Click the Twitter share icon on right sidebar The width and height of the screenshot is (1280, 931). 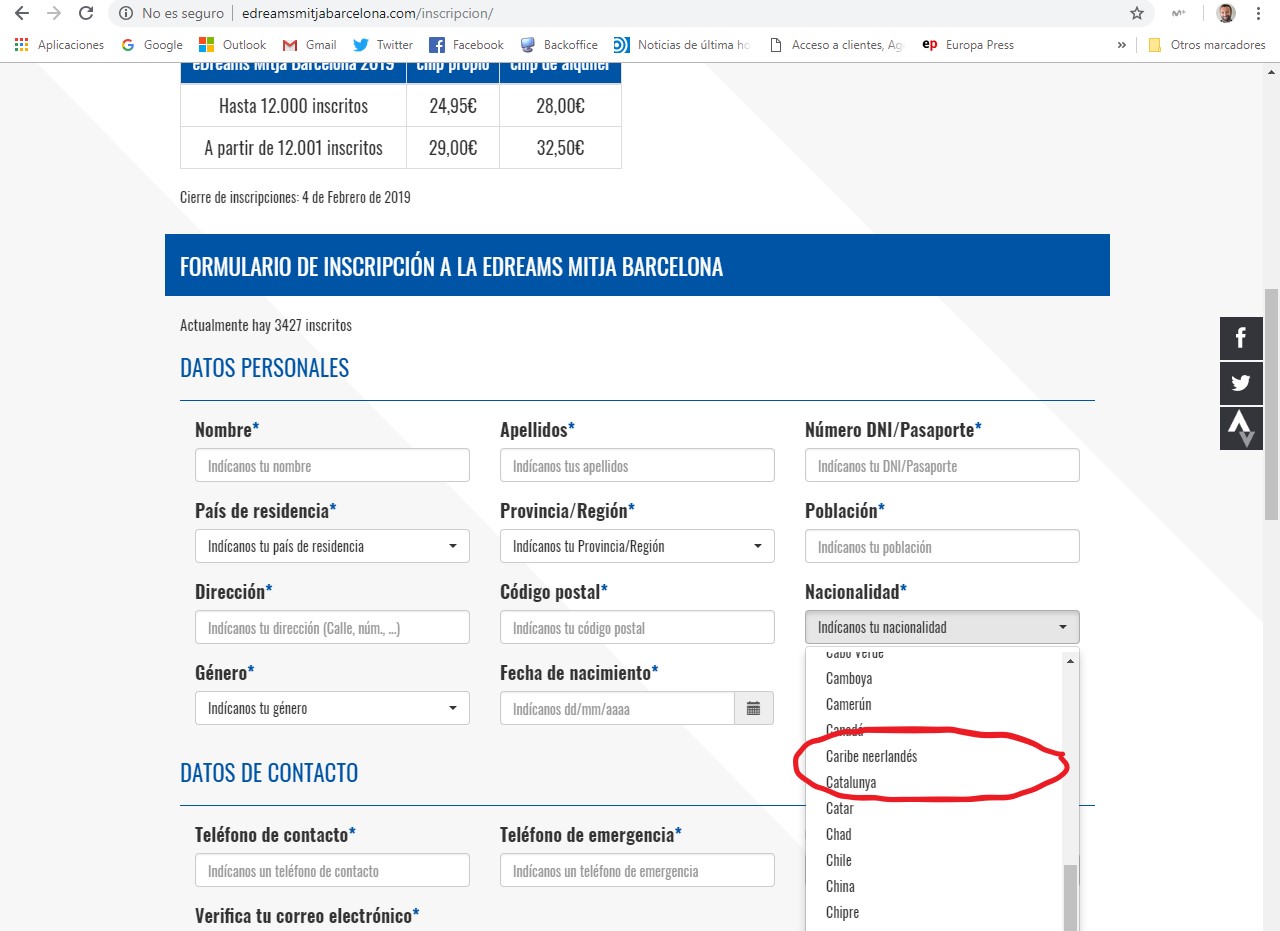tap(1241, 383)
